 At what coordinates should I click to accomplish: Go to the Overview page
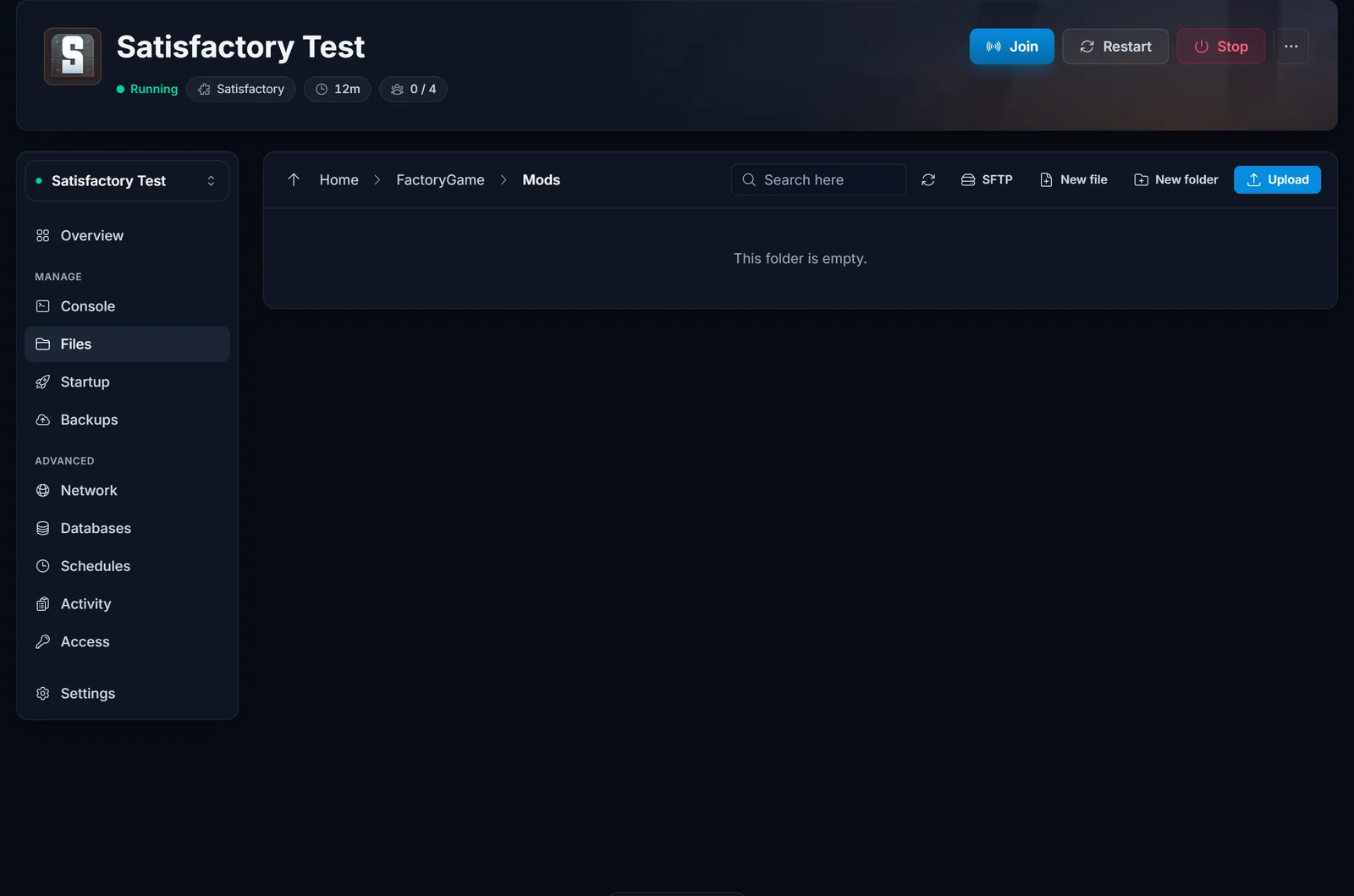(x=127, y=235)
